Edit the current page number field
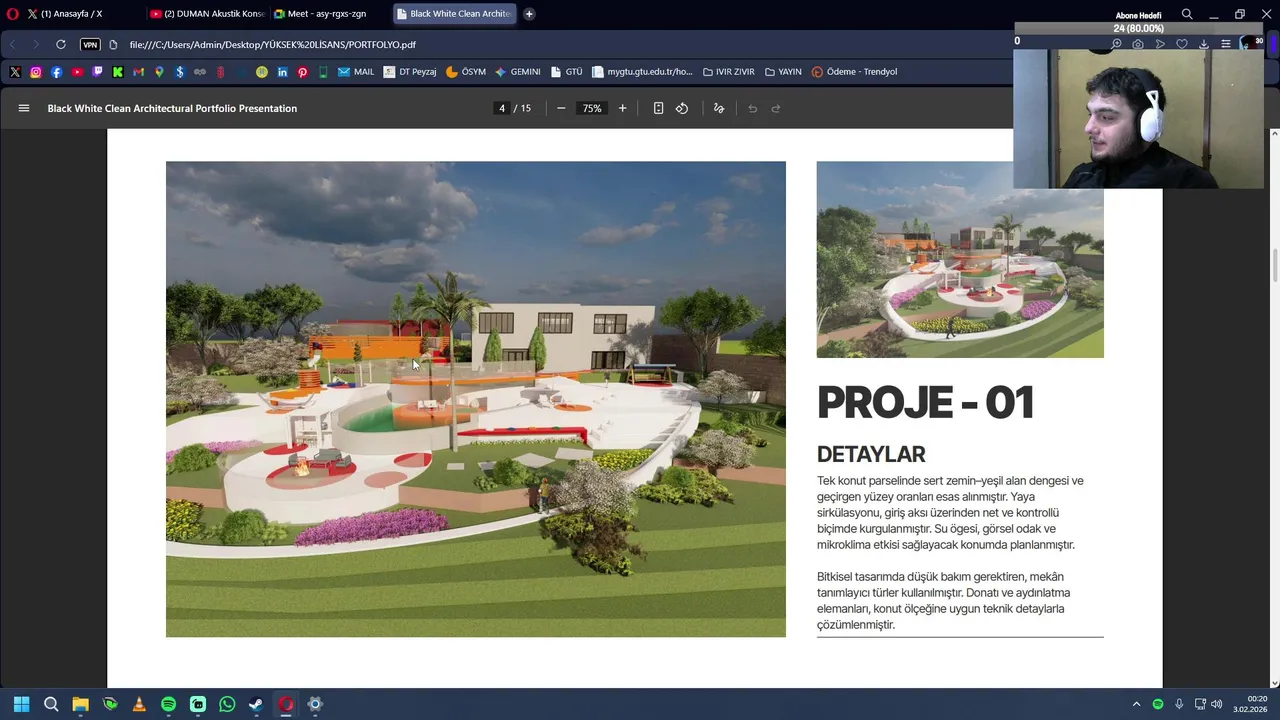The height and width of the screenshot is (720, 1280). pyautogui.click(x=502, y=108)
